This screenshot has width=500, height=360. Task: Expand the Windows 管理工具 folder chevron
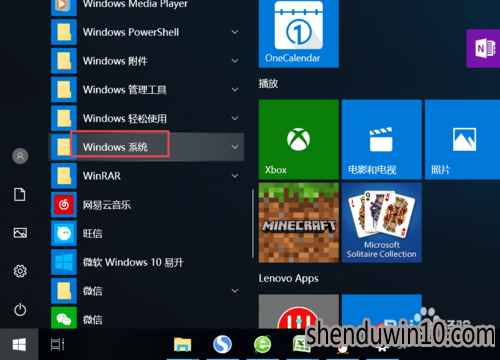pyautogui.click(x=235, y=89)
